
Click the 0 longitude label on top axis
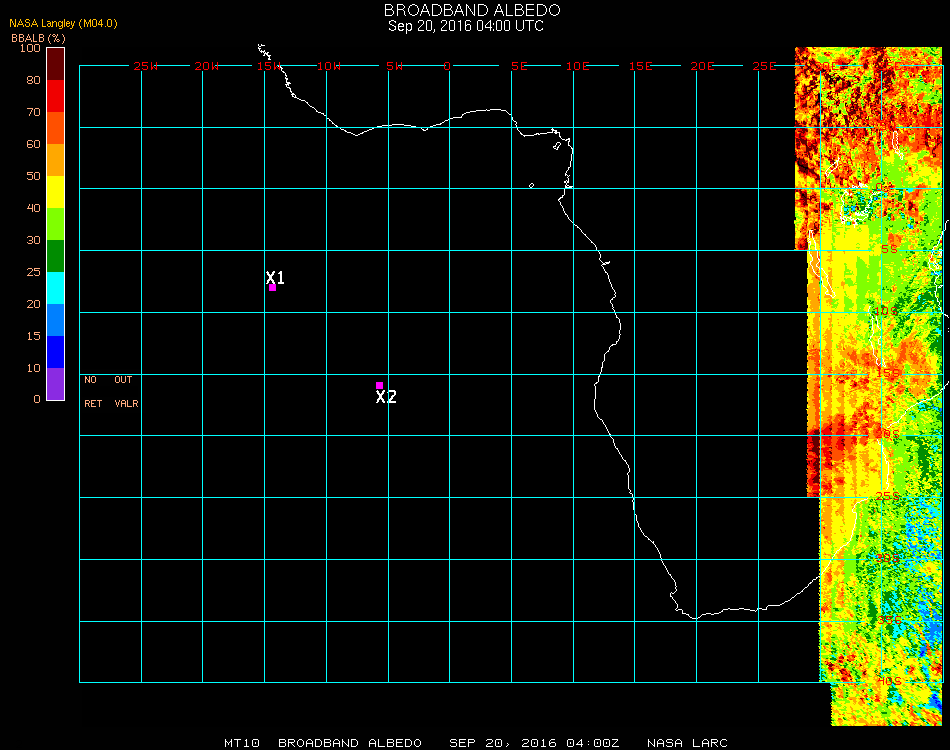447,66
